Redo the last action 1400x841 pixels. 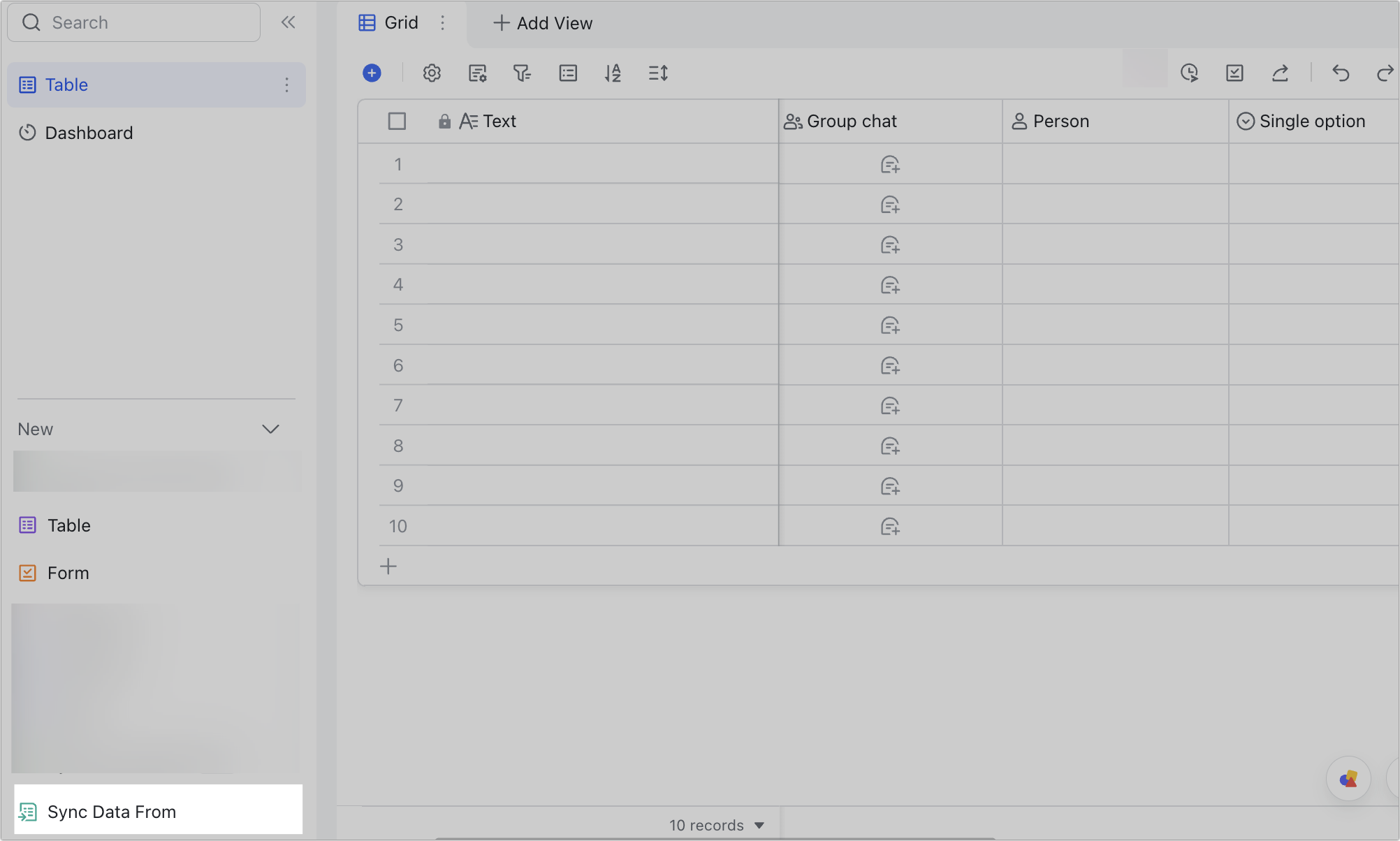pos(1385,73)
